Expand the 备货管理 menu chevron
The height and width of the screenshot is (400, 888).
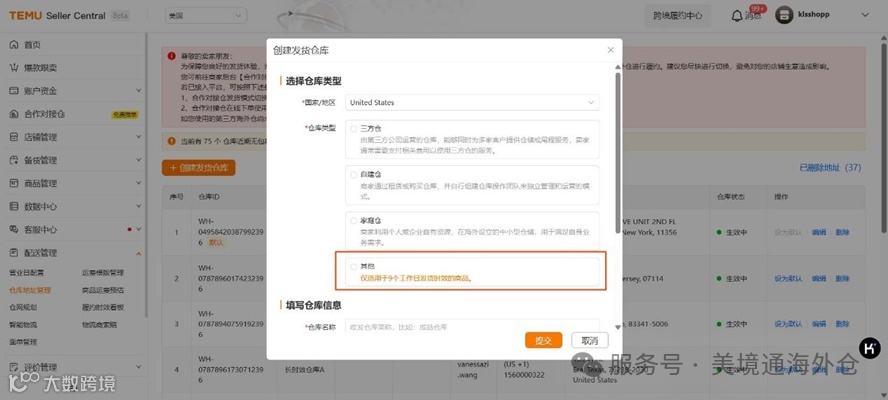pos(139,160)
